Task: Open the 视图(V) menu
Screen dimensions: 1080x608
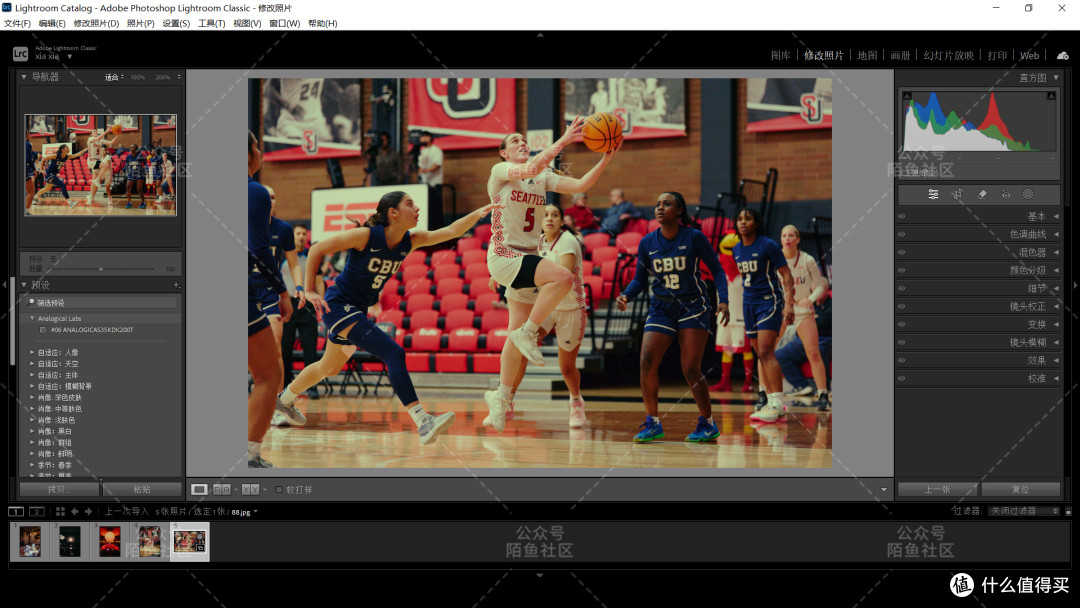Action: click(247, 23)
